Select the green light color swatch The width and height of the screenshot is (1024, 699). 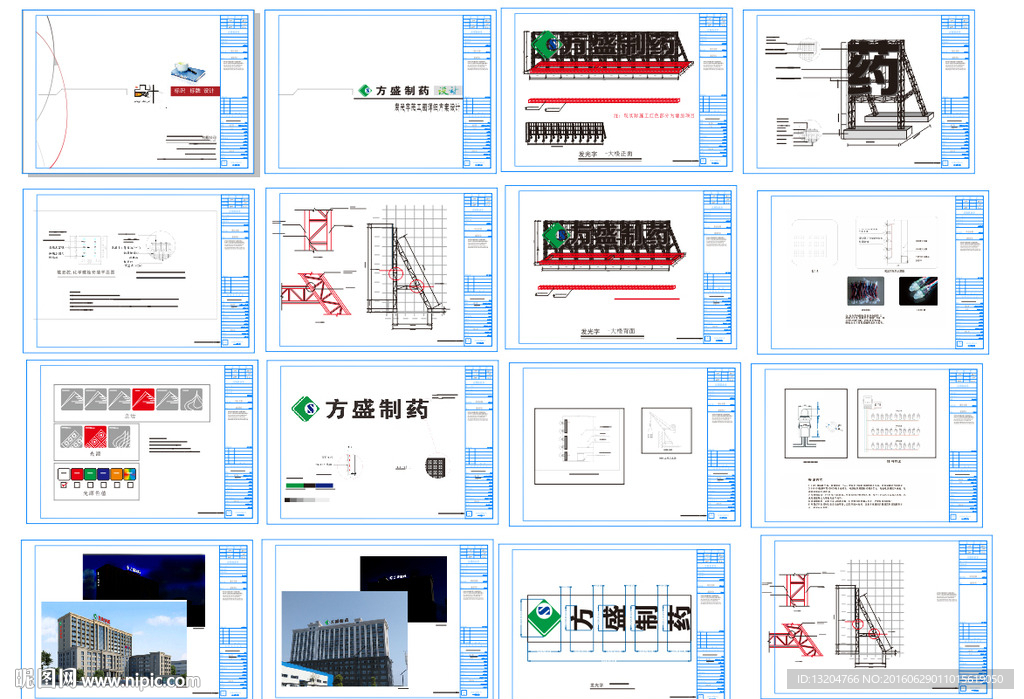click(90, 474)
